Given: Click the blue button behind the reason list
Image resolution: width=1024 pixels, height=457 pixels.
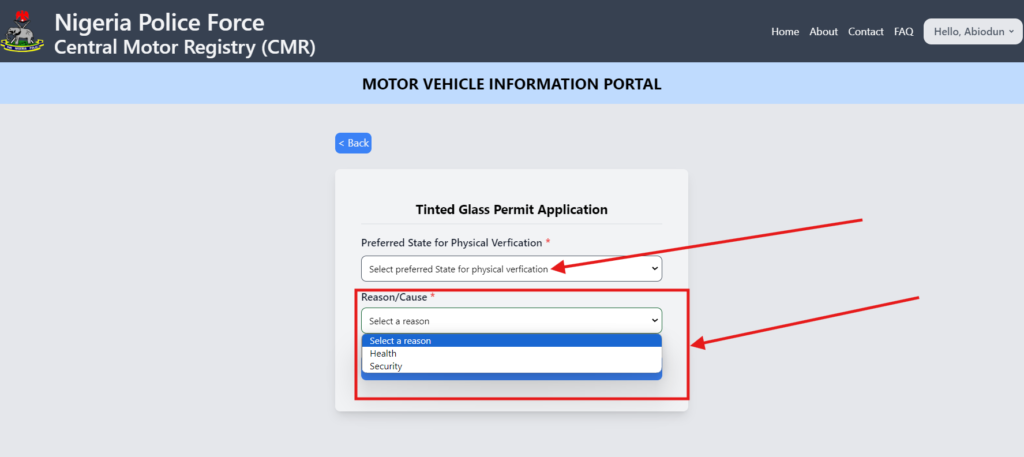Looking at the screenshot, I should coord(511,376).
